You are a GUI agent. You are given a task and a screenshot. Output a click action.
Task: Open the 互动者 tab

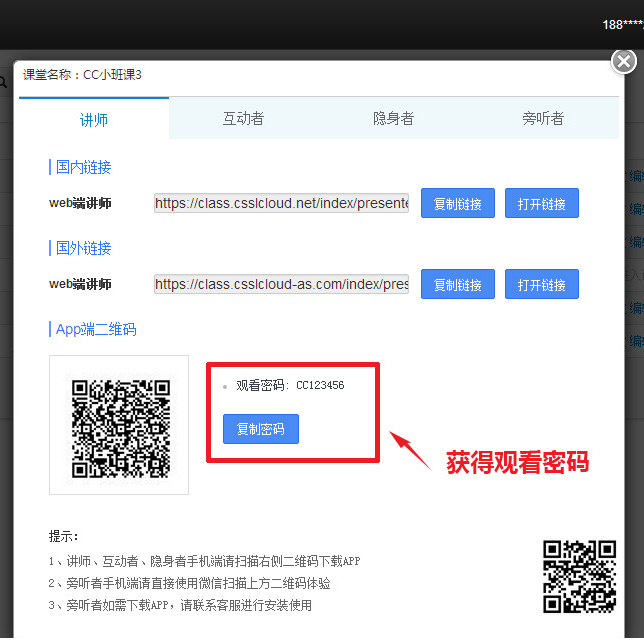click(x=243, y=119)
